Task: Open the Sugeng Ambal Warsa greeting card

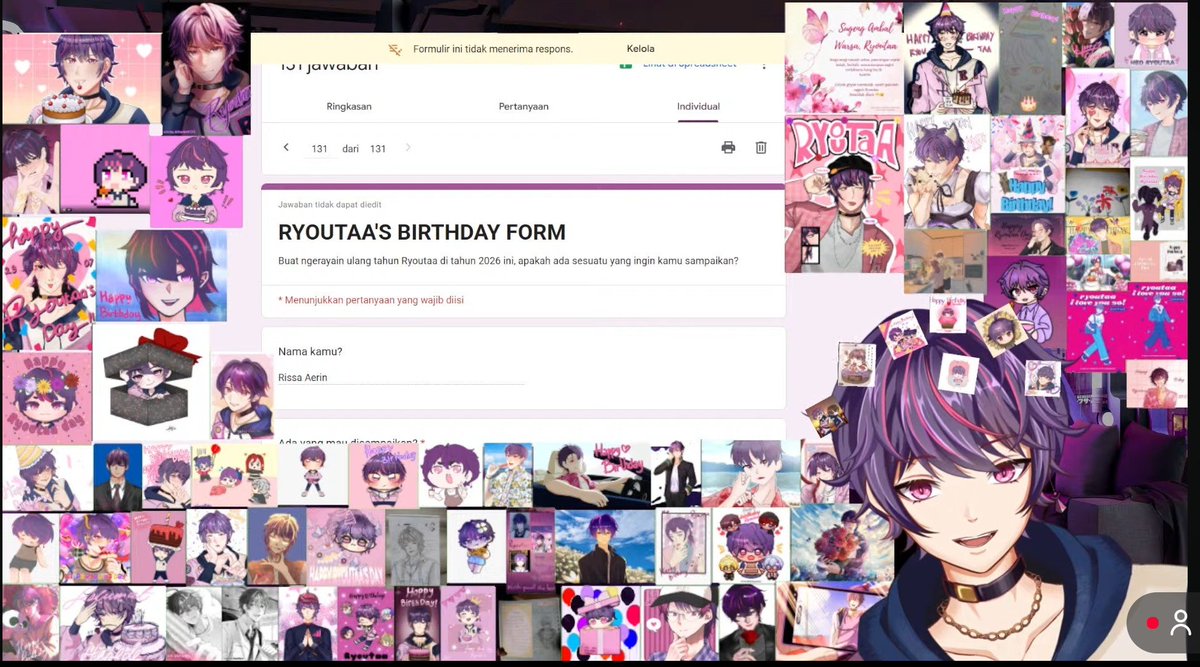Action: click(844, 58)
